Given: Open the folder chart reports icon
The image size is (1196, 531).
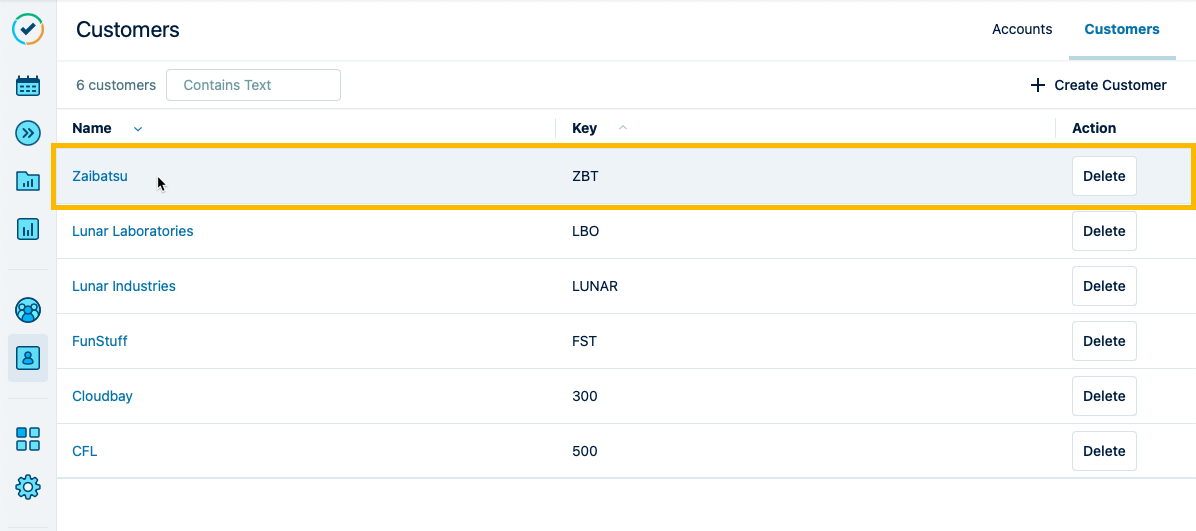Looking at the screenshot, I should pyautogui.click(x=28, y=181).
